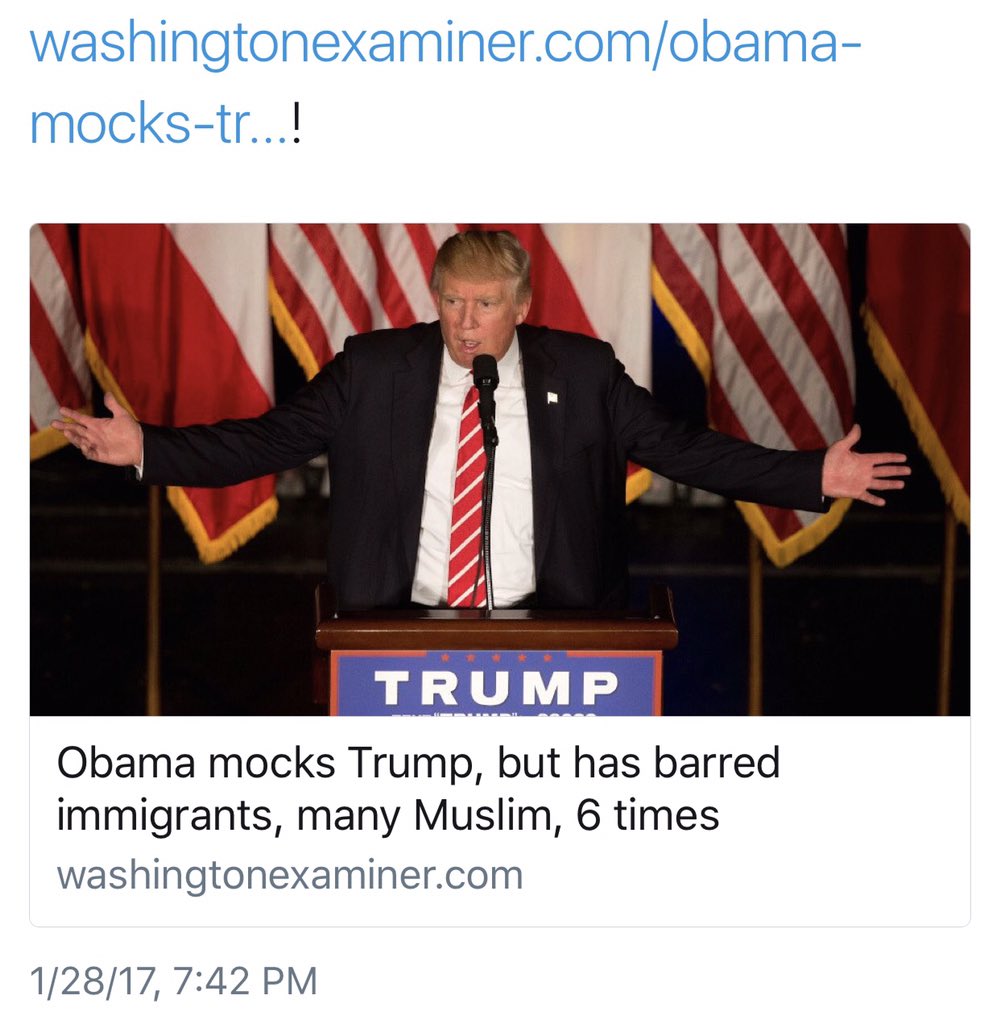Click the speaker's outstretched left-side hand
The height and width of the screenshot is (1024, 1000).
(99, 430)
